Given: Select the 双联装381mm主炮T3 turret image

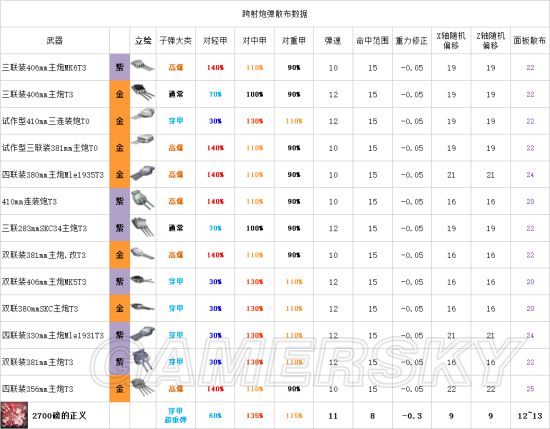Looking at the screenshot, I should [x=143, y=360].
